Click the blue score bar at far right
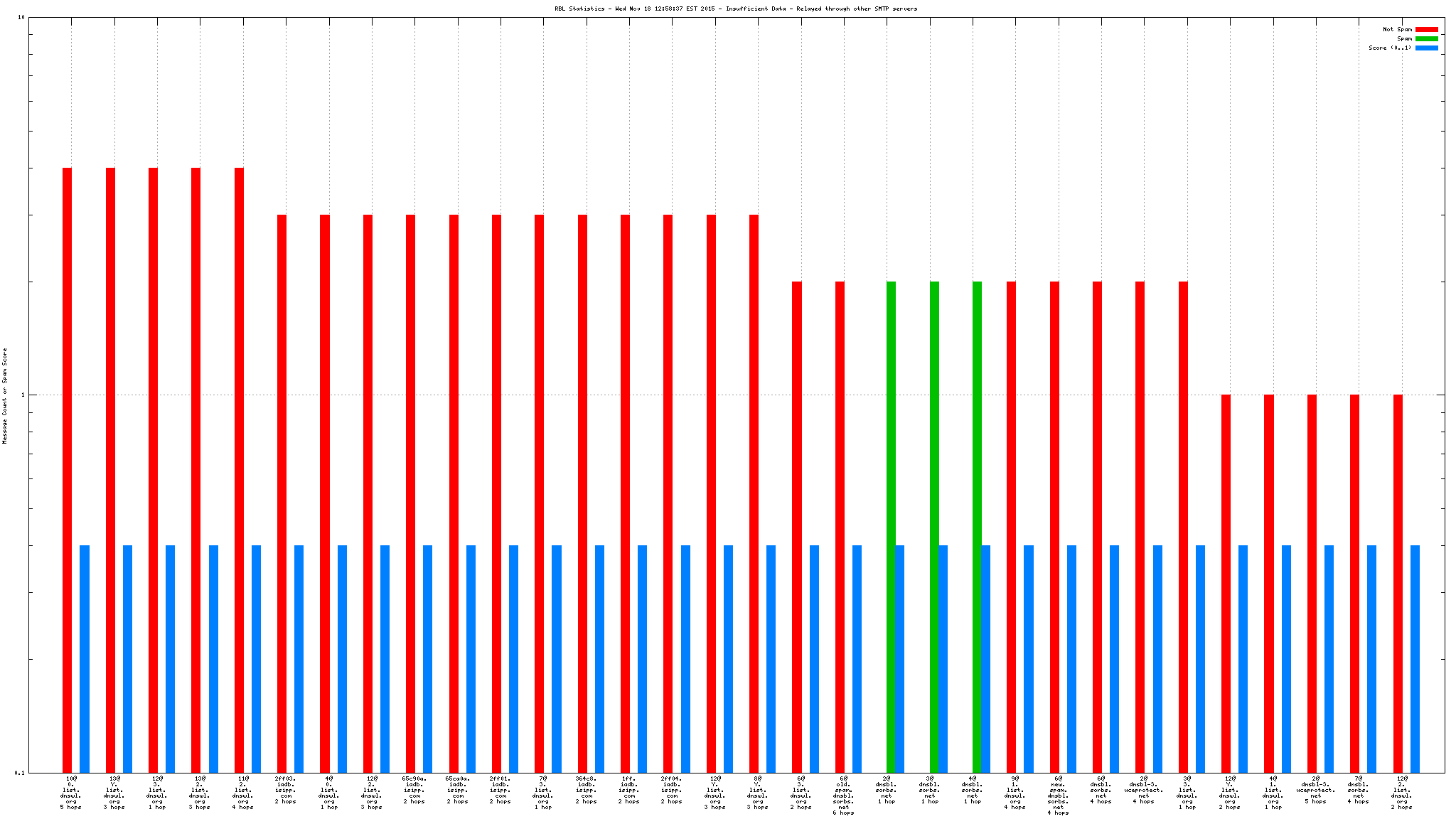The height and width of the screenshot is (819, 1456). click(1415, 658)
